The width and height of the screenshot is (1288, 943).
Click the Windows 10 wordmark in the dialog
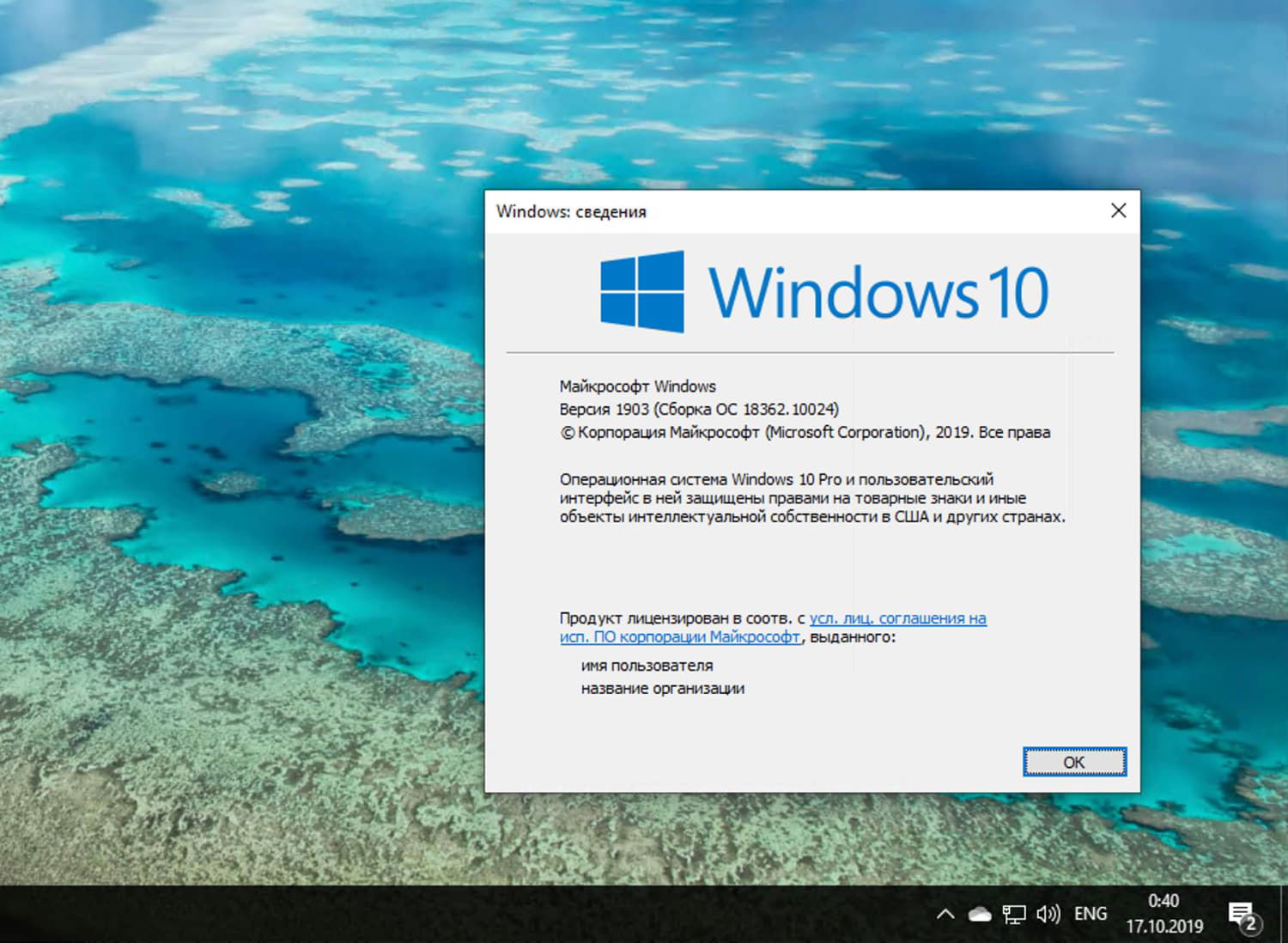876,292
